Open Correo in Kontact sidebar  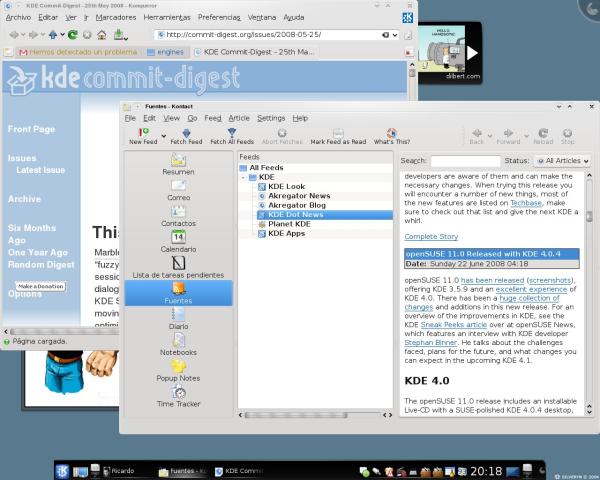point(178,190)
